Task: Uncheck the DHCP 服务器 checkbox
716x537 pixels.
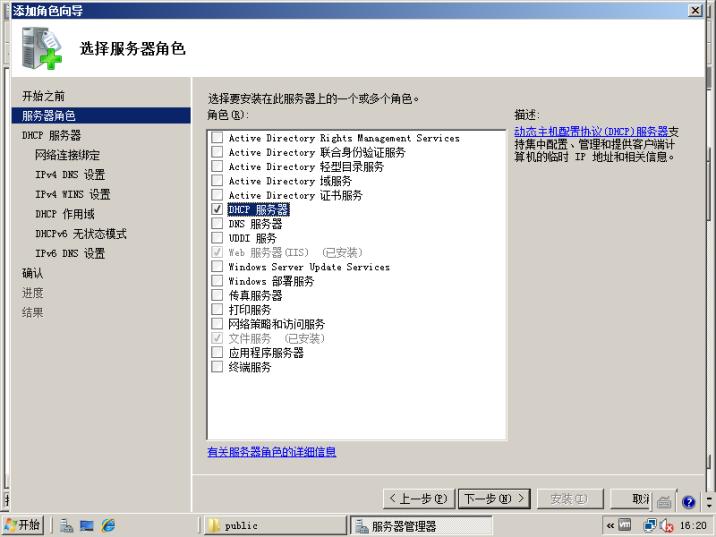Action: (x=217, y=209)
